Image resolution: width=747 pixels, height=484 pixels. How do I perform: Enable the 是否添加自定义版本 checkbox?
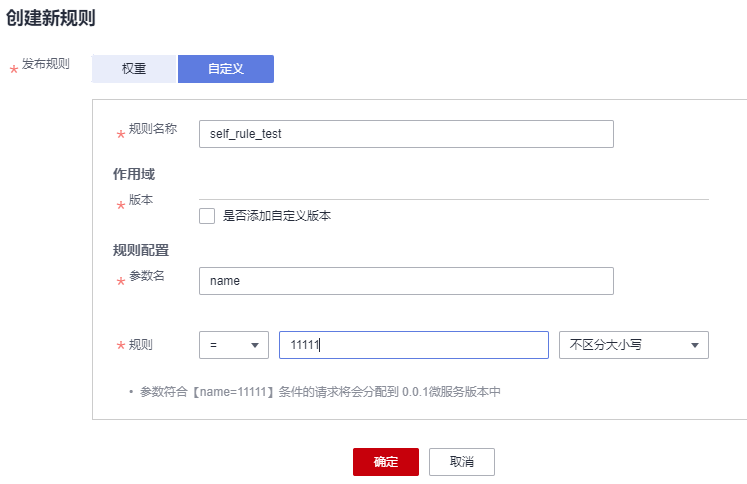(207, 215)
